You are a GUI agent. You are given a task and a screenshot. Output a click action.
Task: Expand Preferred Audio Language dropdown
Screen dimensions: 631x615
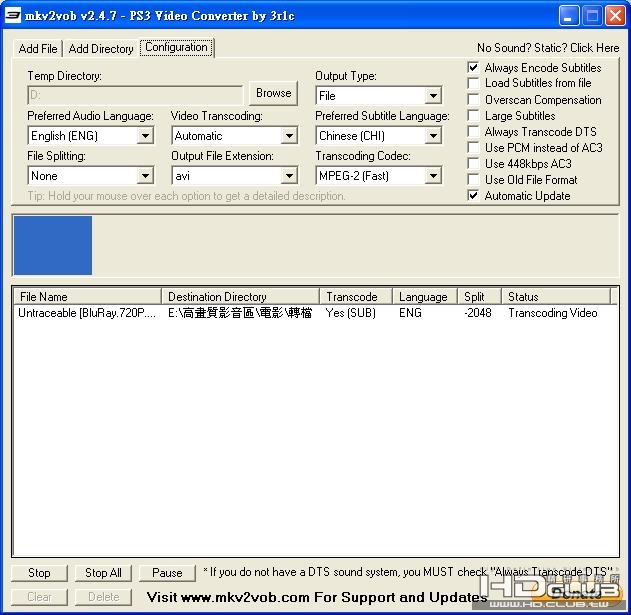(91, 136)
